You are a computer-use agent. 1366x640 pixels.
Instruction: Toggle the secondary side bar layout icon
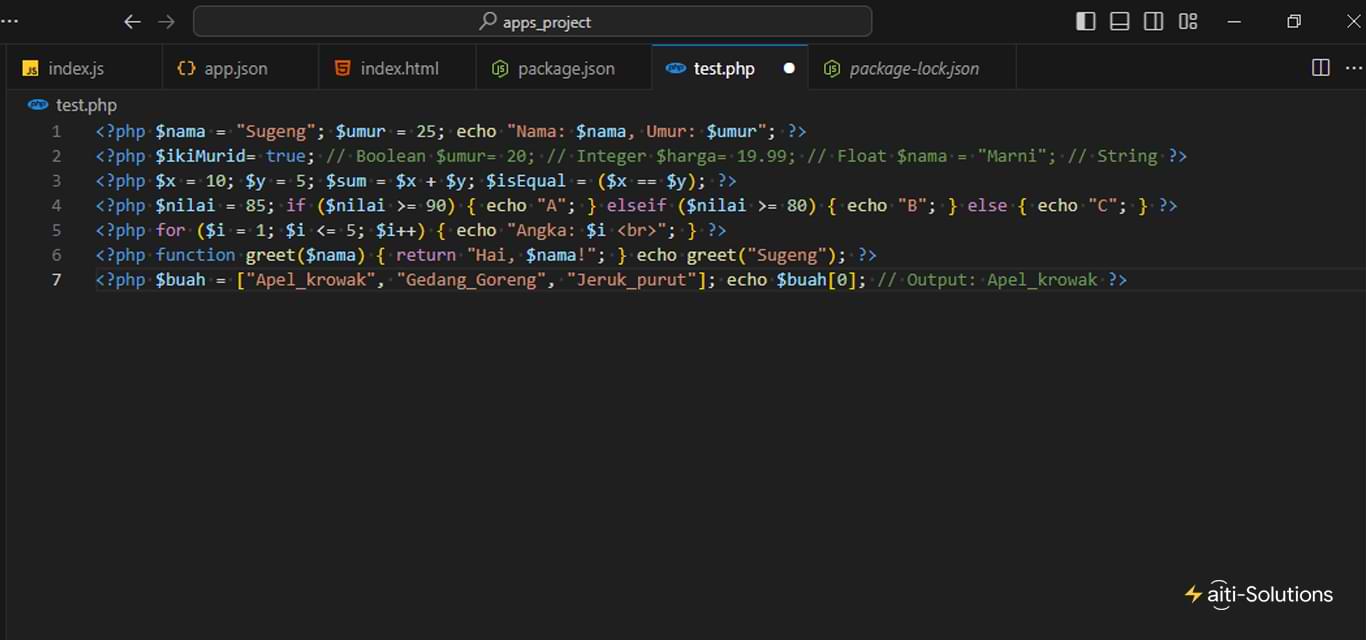tap(1153, 21)
